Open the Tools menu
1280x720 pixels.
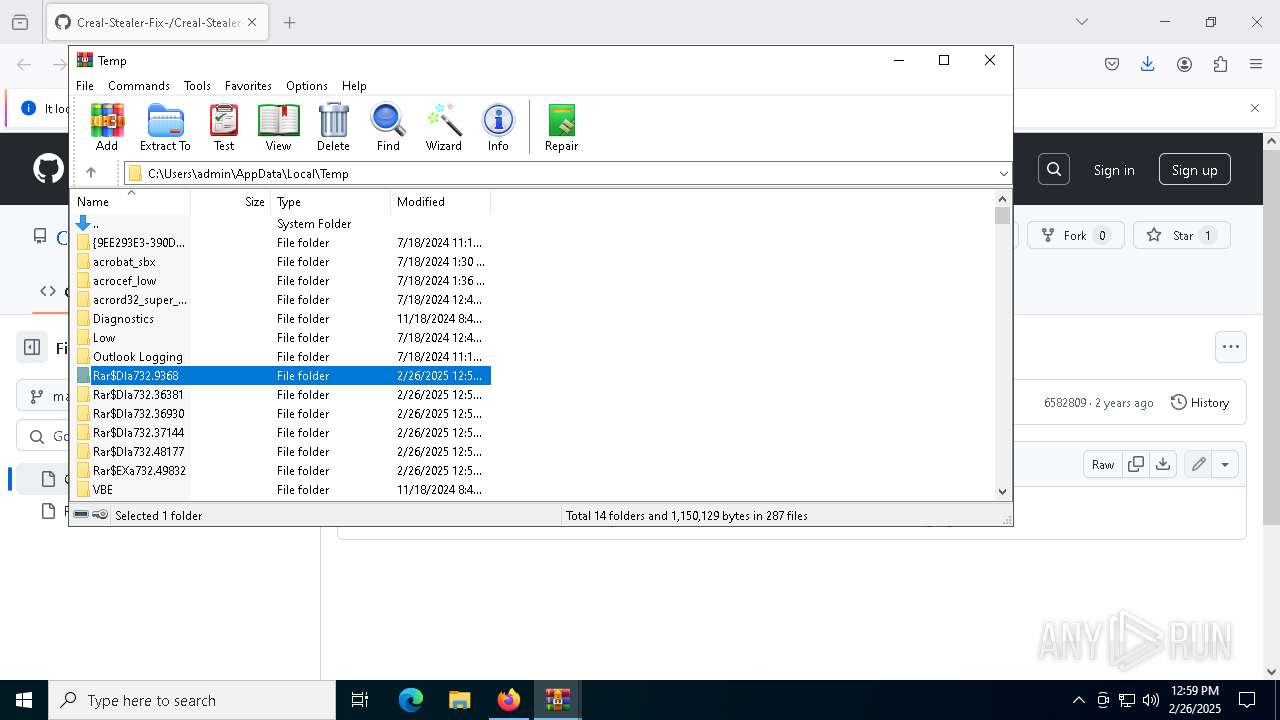[x=197, y=86]
